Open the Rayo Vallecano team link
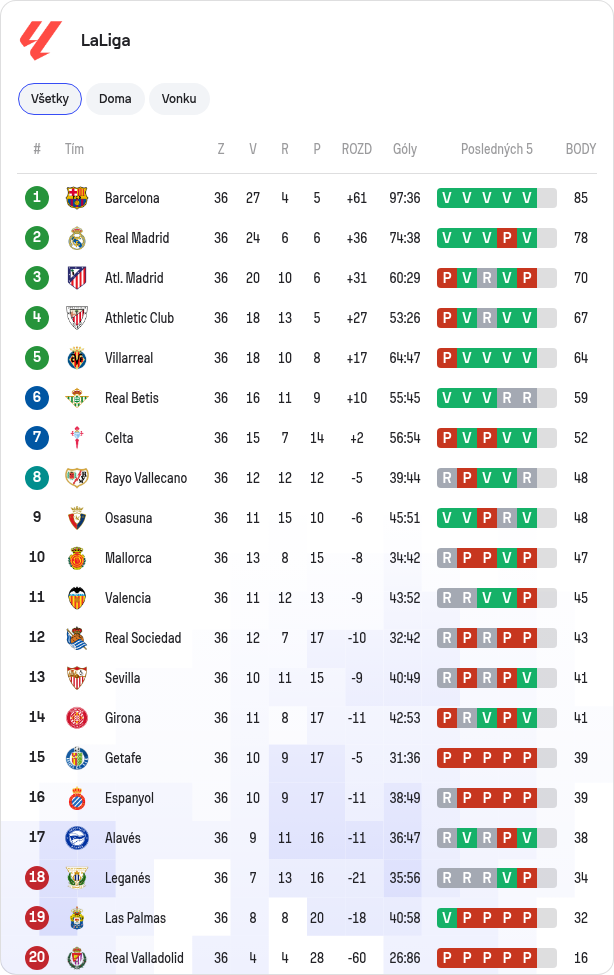Screen dimensions: 614x975 coord(146,478)
